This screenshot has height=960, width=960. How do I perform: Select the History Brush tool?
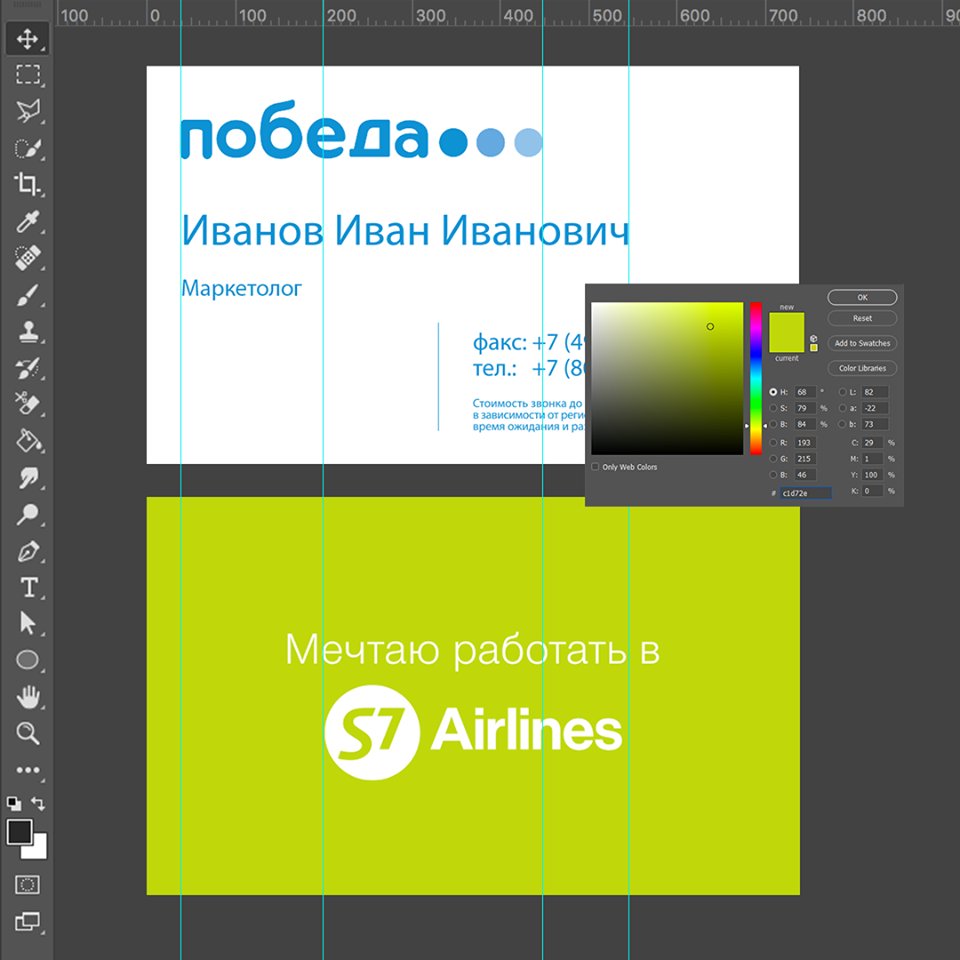[x=27, y=368]
